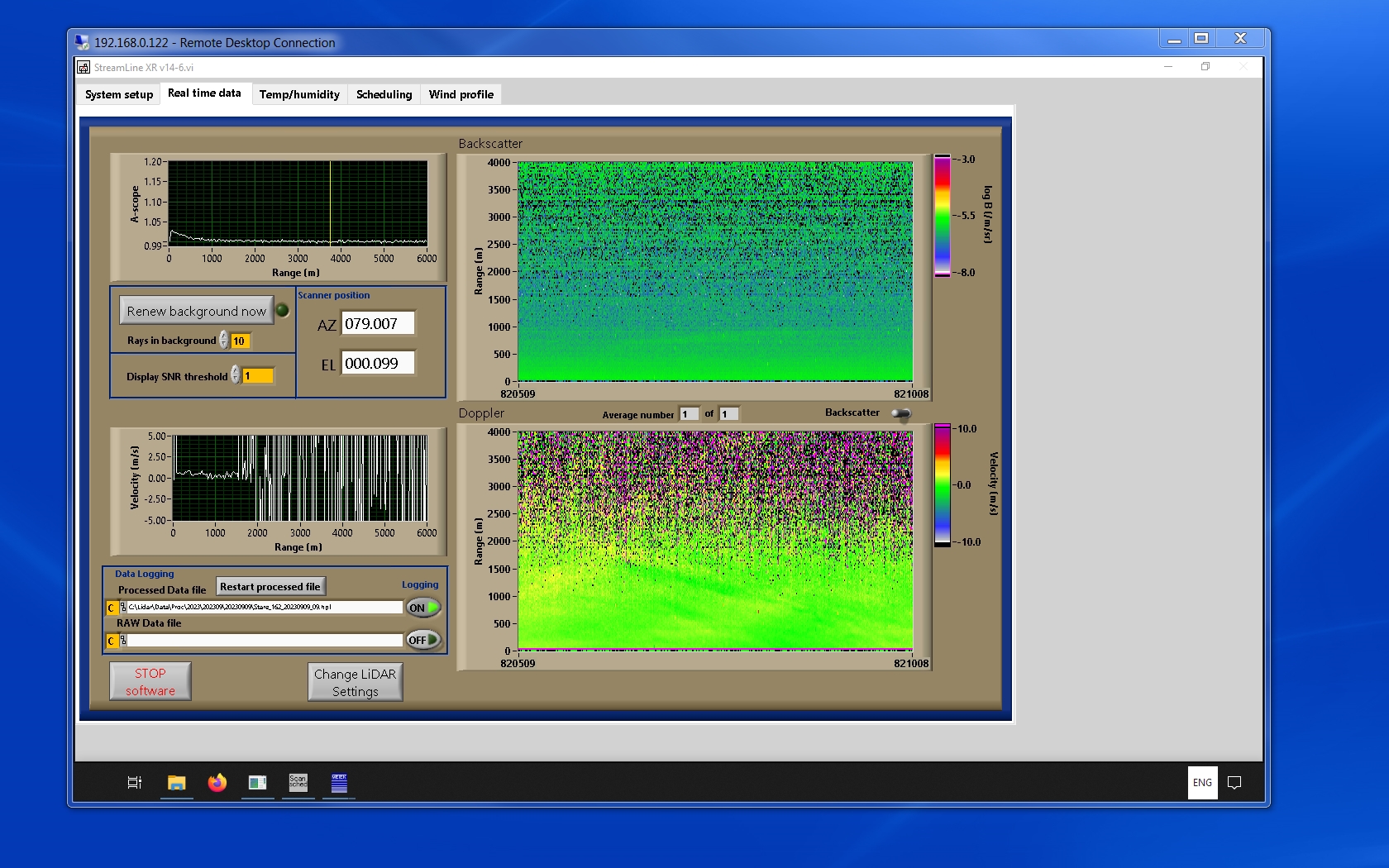Click the Change LiDAR Settings button
The width and height of the screenshot is (1389, 868).
(x=355, y=683)
